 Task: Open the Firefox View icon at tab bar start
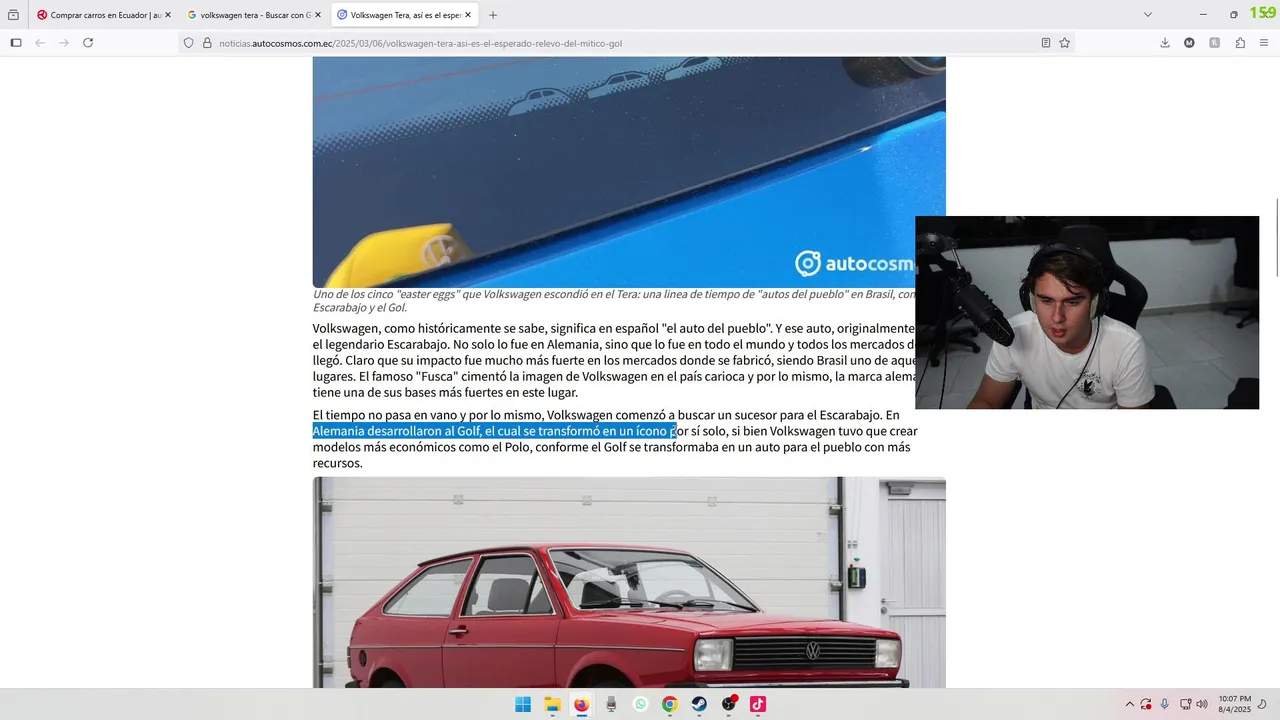pyautogui.click(x=13, y=15)
